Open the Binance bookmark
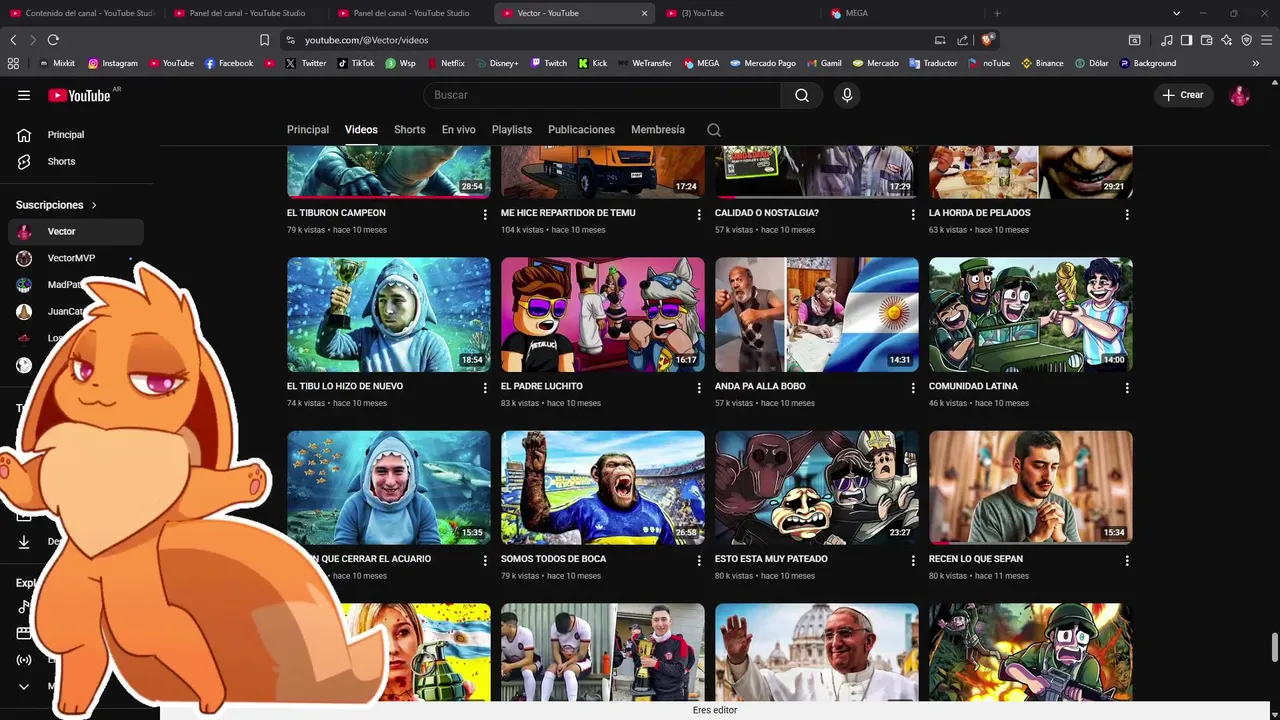 [x=1042, y=63]
